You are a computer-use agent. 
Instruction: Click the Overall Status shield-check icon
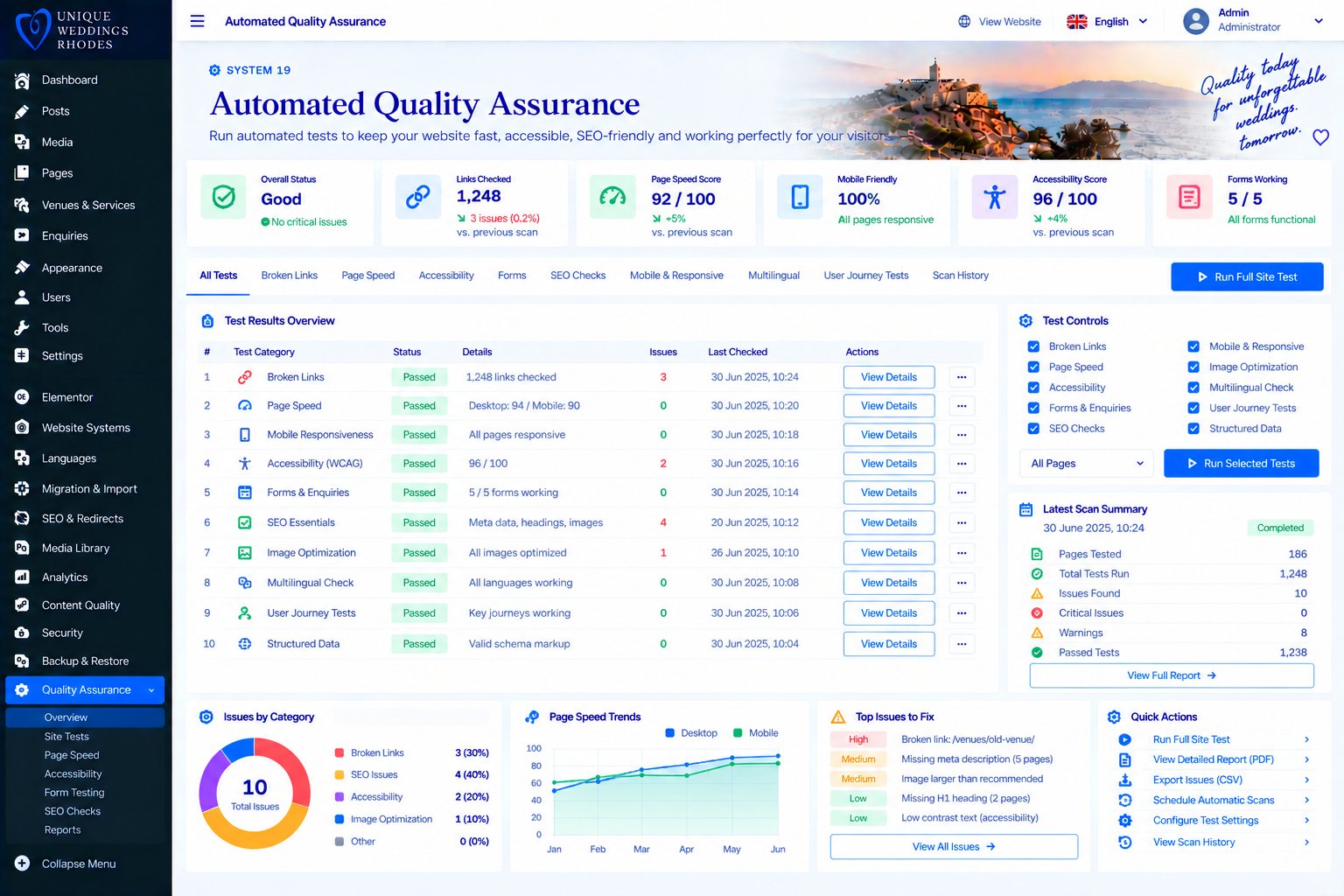click(224, 197)
